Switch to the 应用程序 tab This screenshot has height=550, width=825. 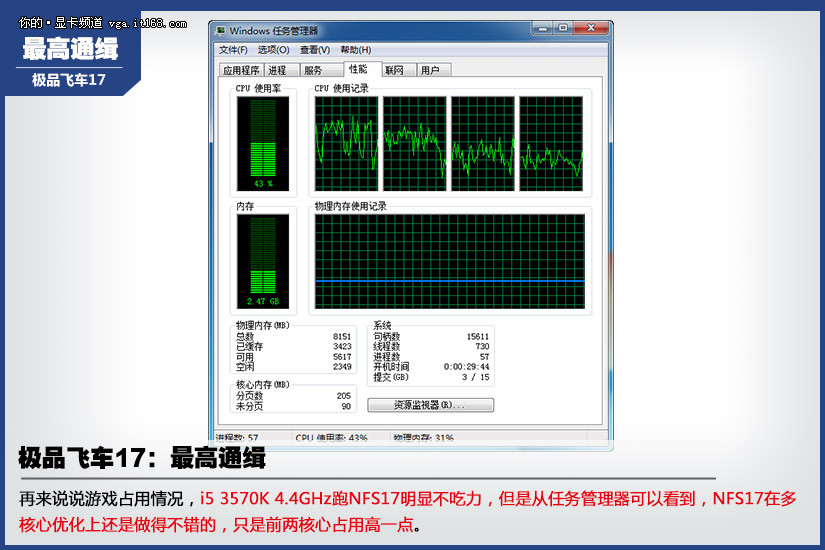coord(241,70)
